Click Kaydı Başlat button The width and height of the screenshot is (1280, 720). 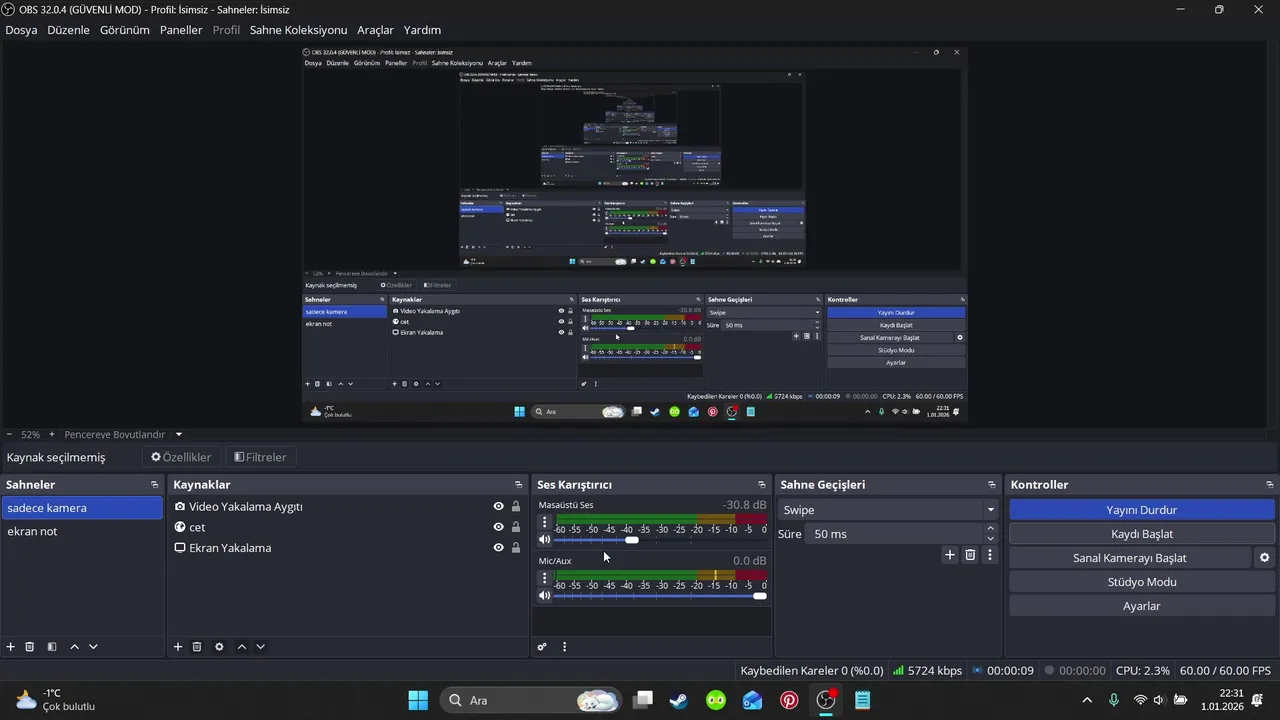(1141, 534)
